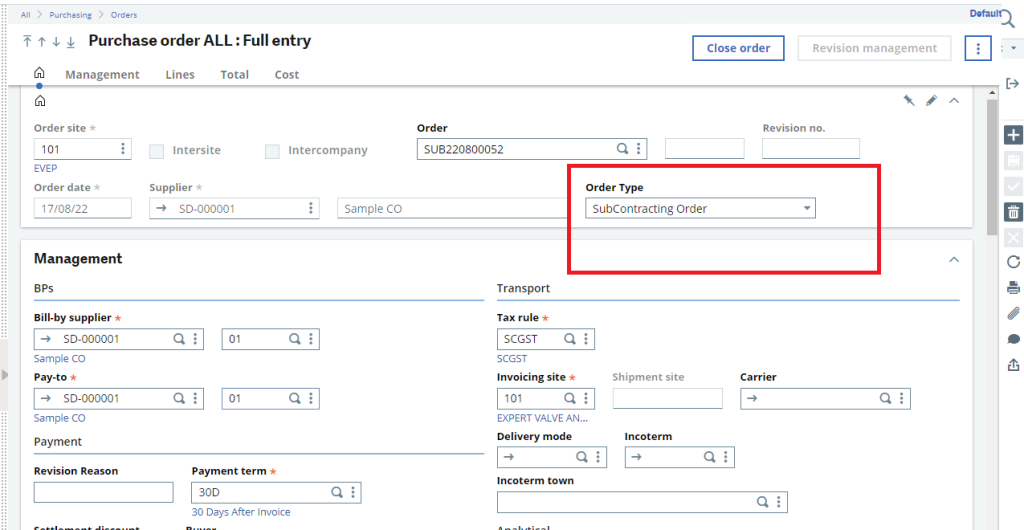Screen dimensions: 1024x530
Task: Click the 'SCGST' text below the Tax rule field
Action: [x=512, y=359]
